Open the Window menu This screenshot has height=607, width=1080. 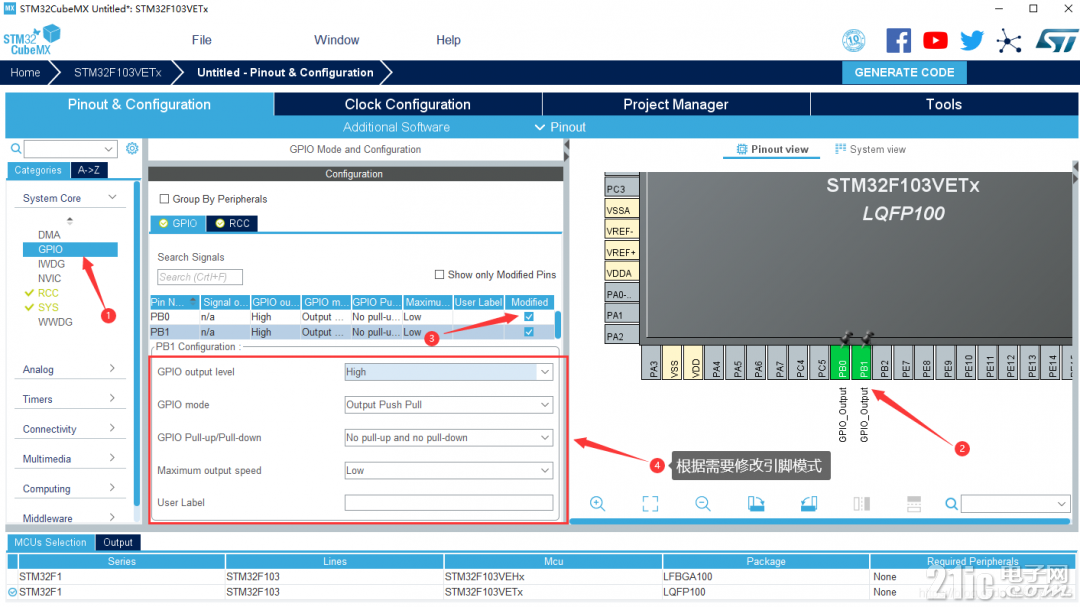[337, 40]
